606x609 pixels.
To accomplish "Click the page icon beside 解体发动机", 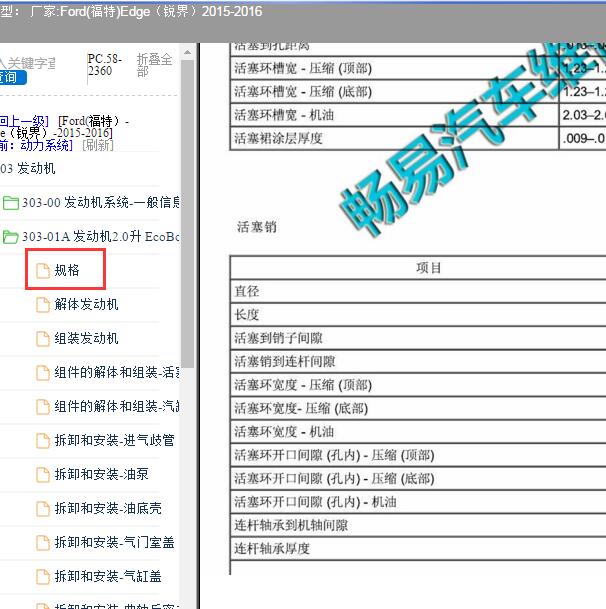I will point(43,304).
